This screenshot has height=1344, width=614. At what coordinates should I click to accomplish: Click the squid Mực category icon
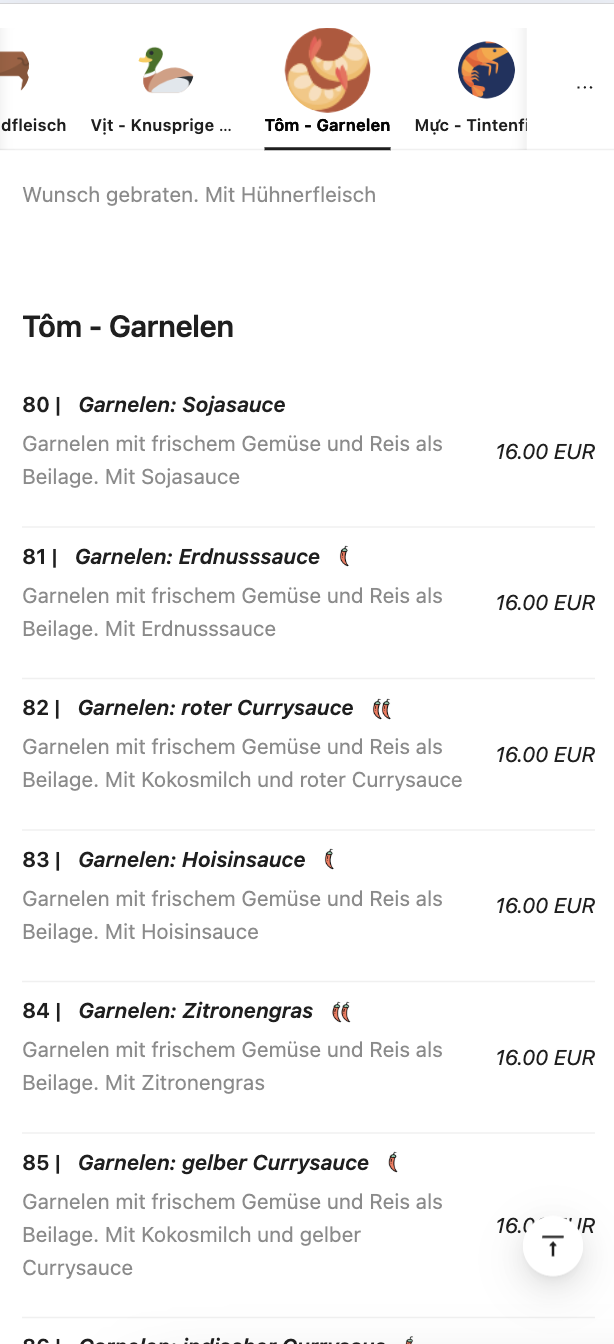click(x=486, y=70)
